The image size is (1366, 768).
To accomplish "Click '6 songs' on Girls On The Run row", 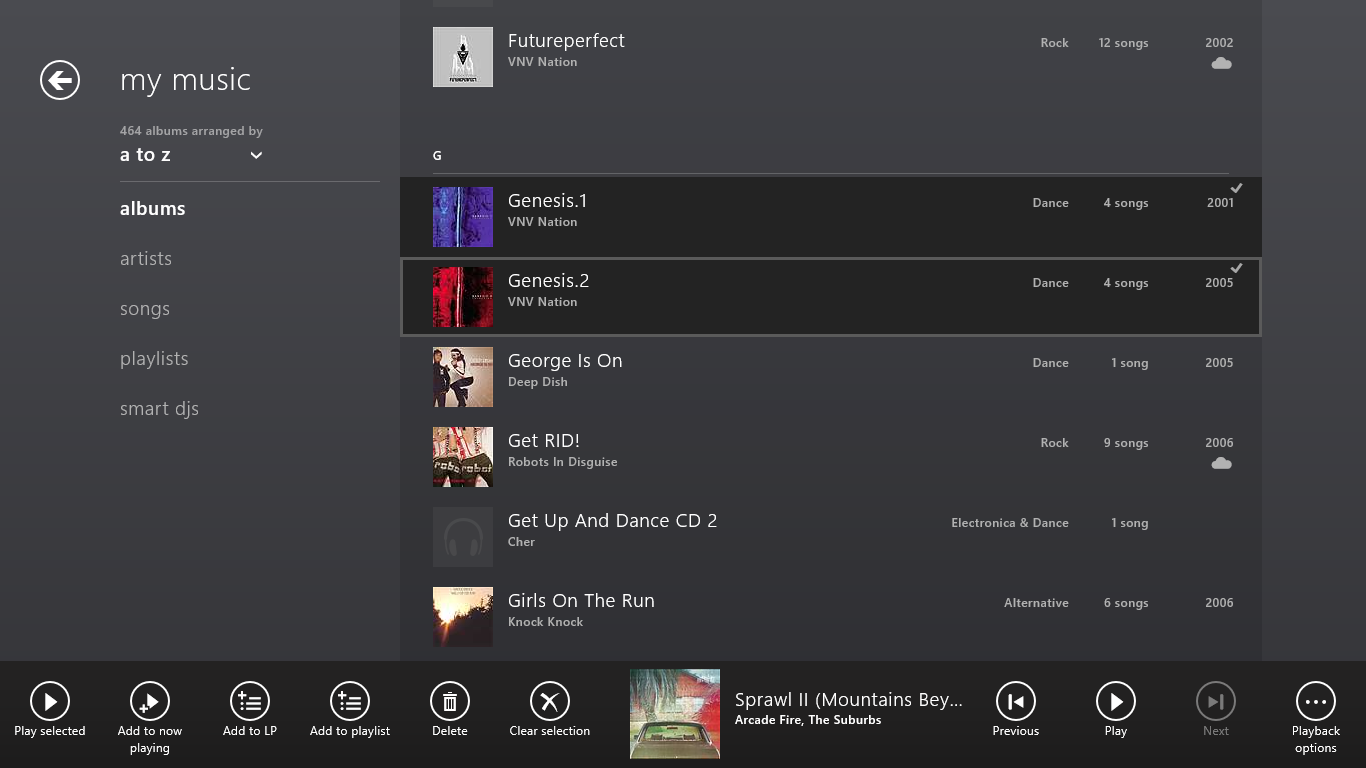I will (1126, 603).
